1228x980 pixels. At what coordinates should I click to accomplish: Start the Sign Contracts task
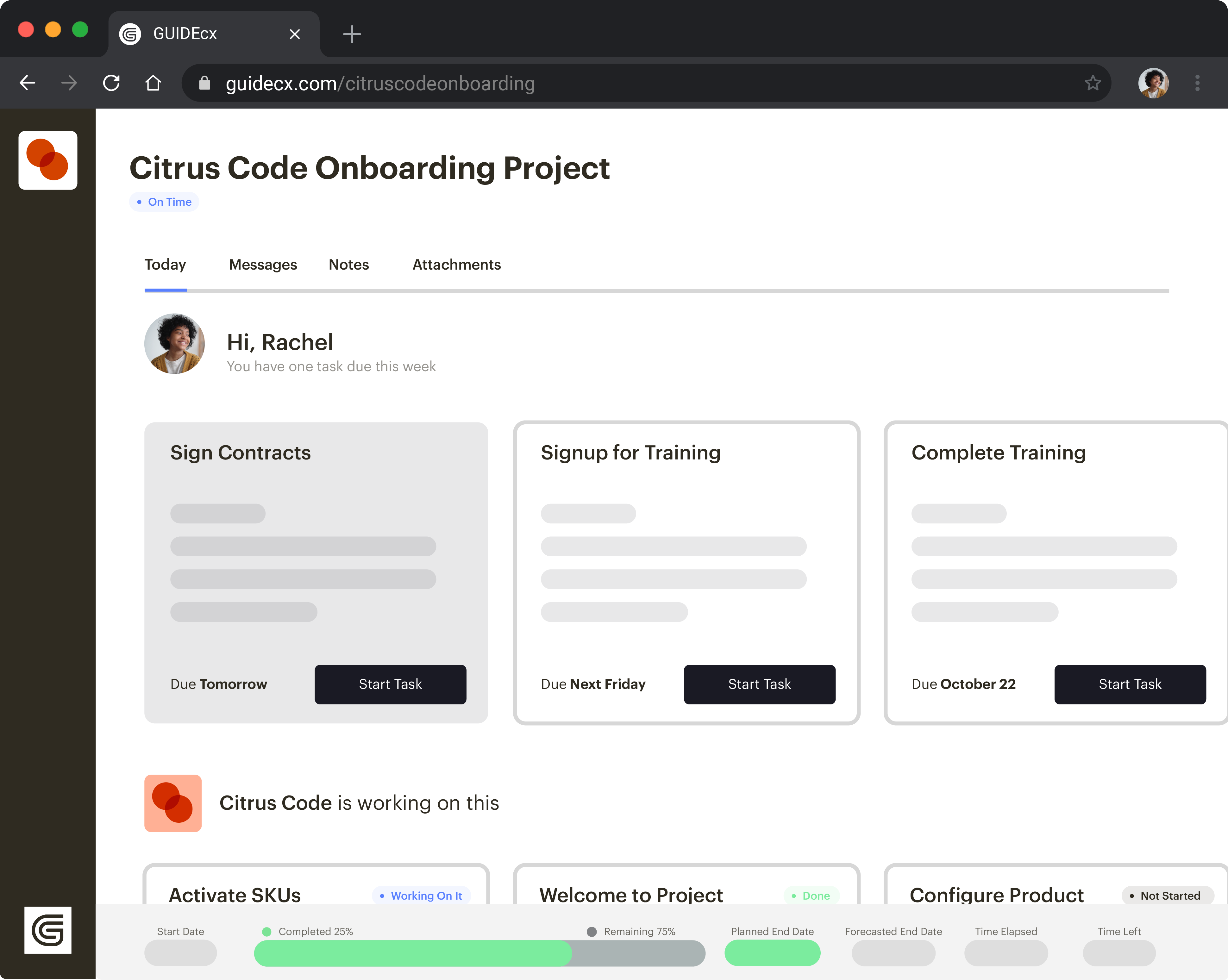(x=390, y=684)
